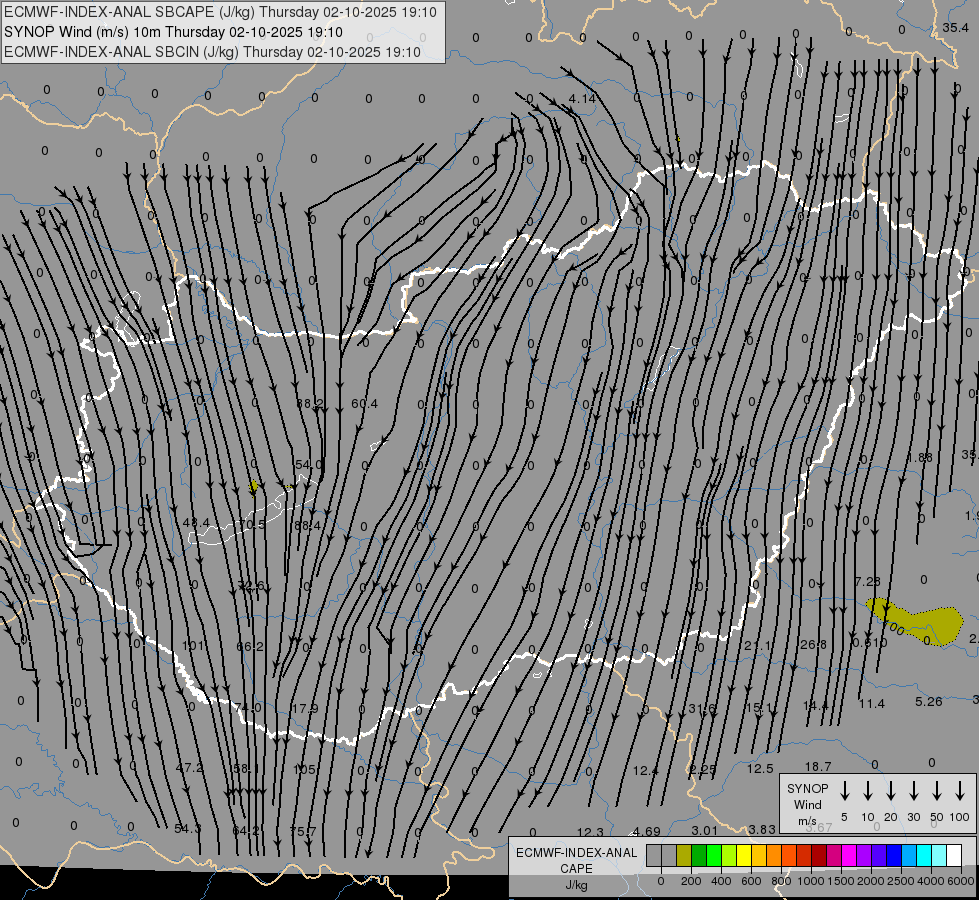Click the '18.7' value on the map

818,766
